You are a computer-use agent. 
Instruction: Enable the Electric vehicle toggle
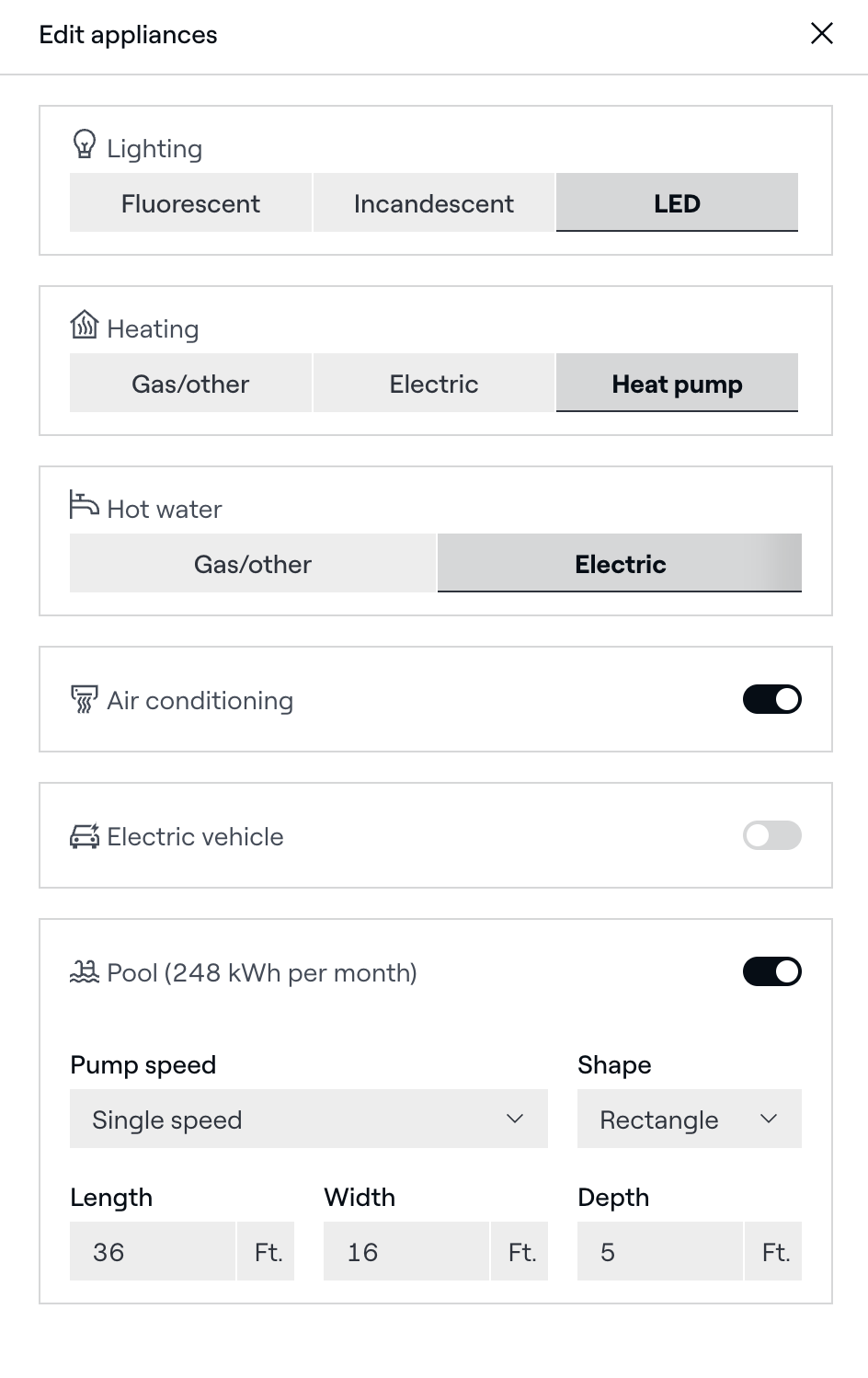pos(771,836)
